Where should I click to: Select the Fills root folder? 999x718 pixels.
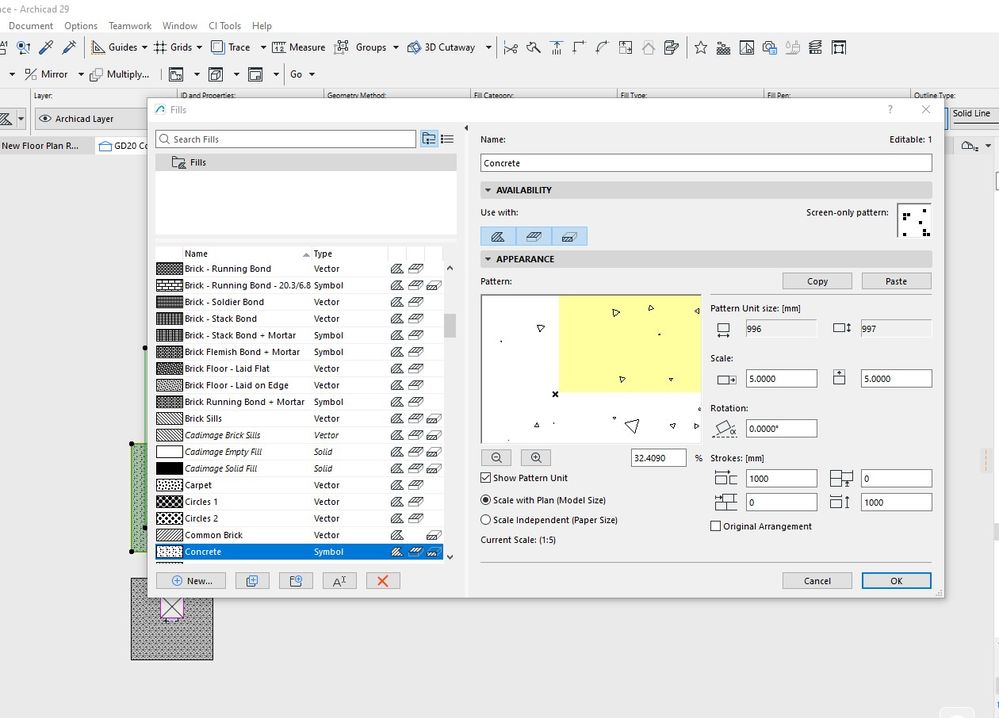[x=306, y=162]
